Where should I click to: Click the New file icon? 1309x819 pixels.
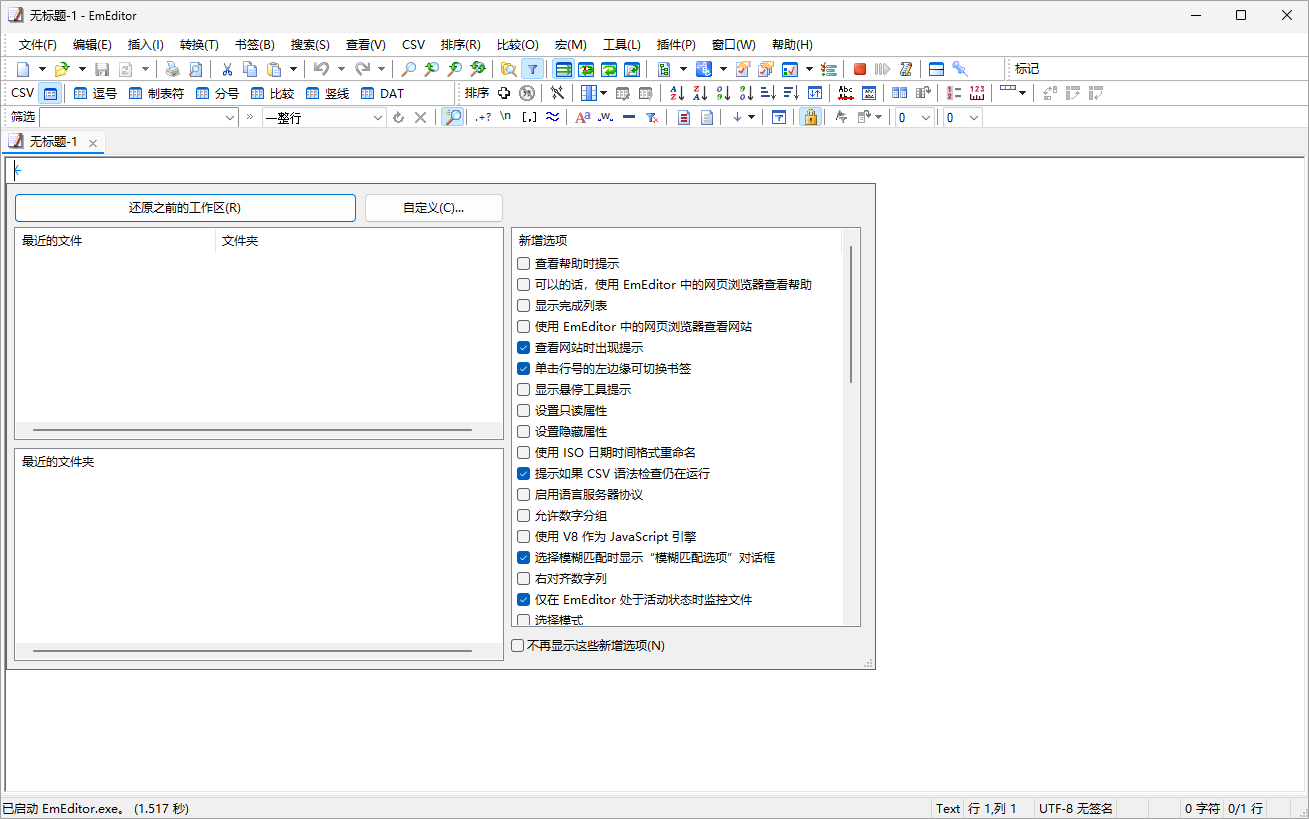point(23,69)
